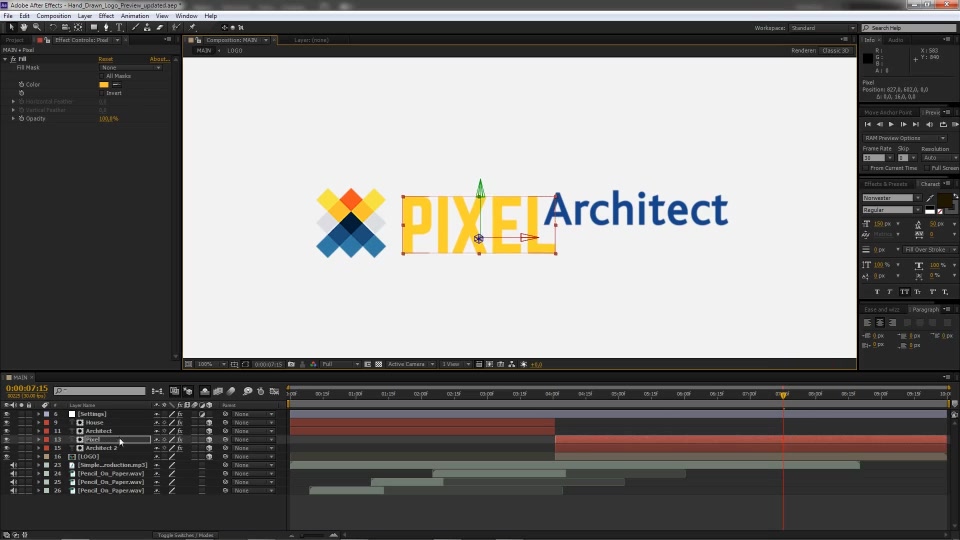
Task: Click the Character panel eyedropper
Action: (930, 198)
